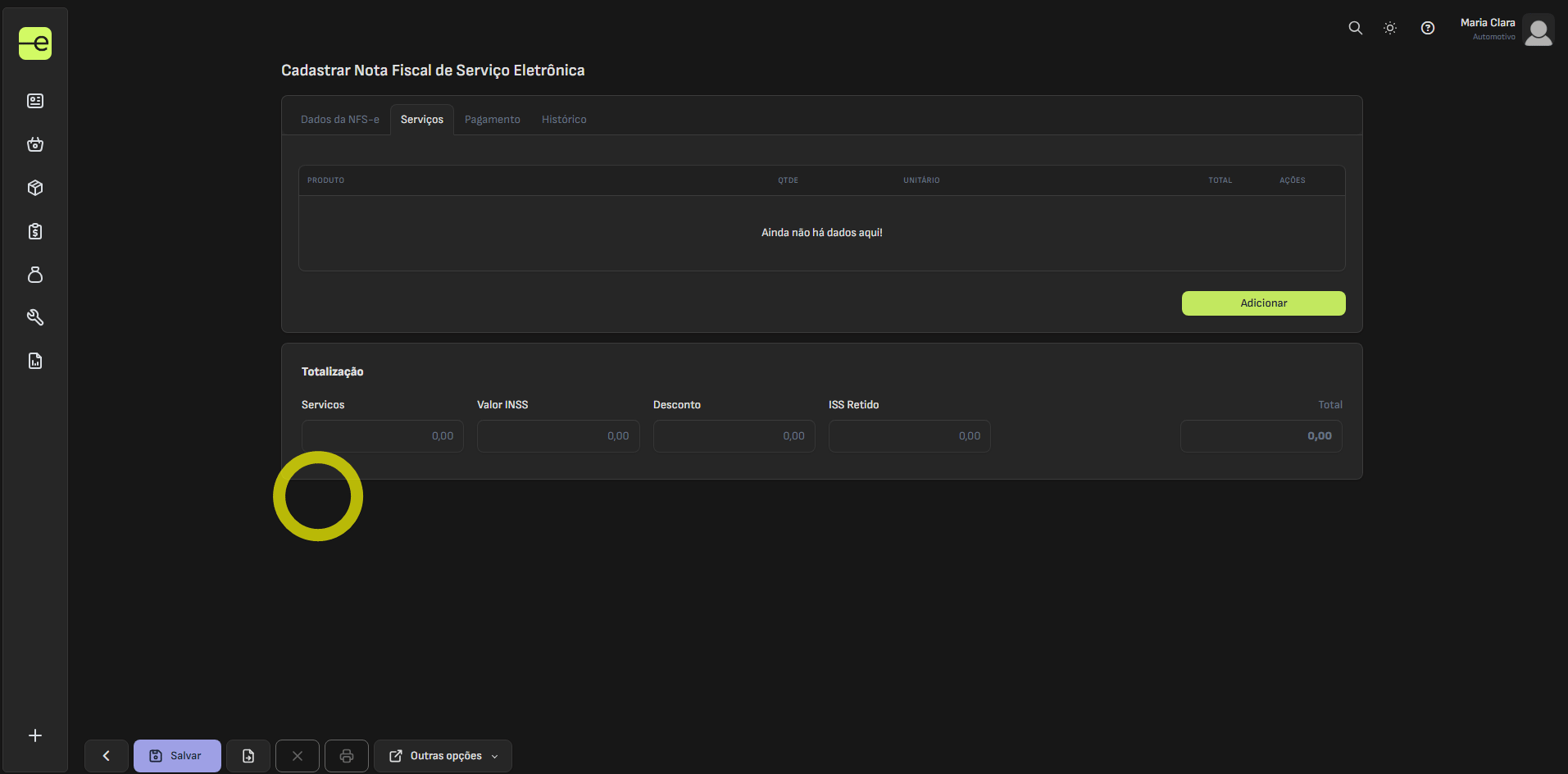The height and width of the screenshot is (774, 1568).
Task: Click the clipboard dollar sidebar icon
Action: (x=35, y=231)
